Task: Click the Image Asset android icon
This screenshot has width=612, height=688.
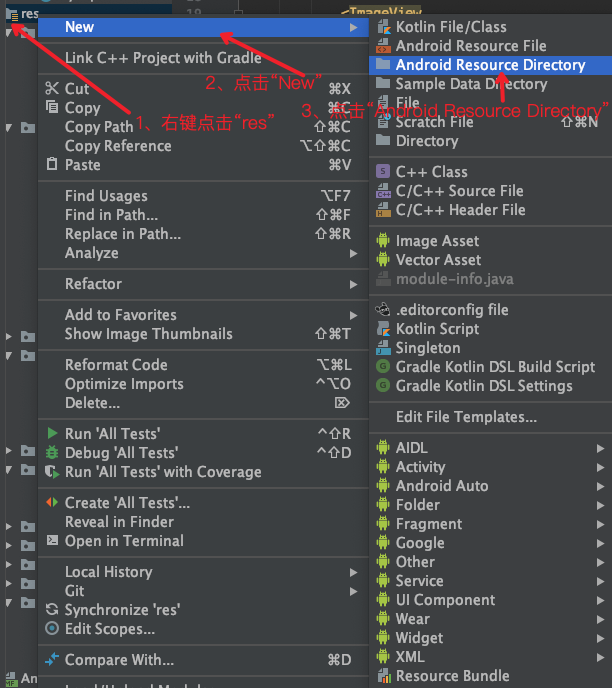Action: [383, 240]
